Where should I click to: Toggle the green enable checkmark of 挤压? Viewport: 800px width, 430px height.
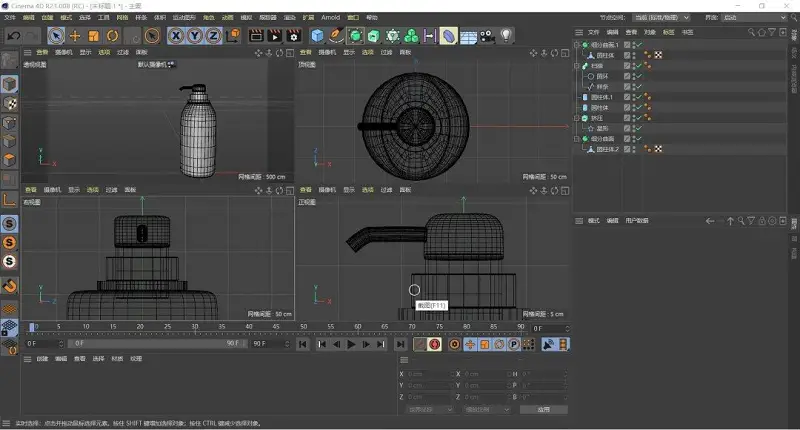pos(638,118)
